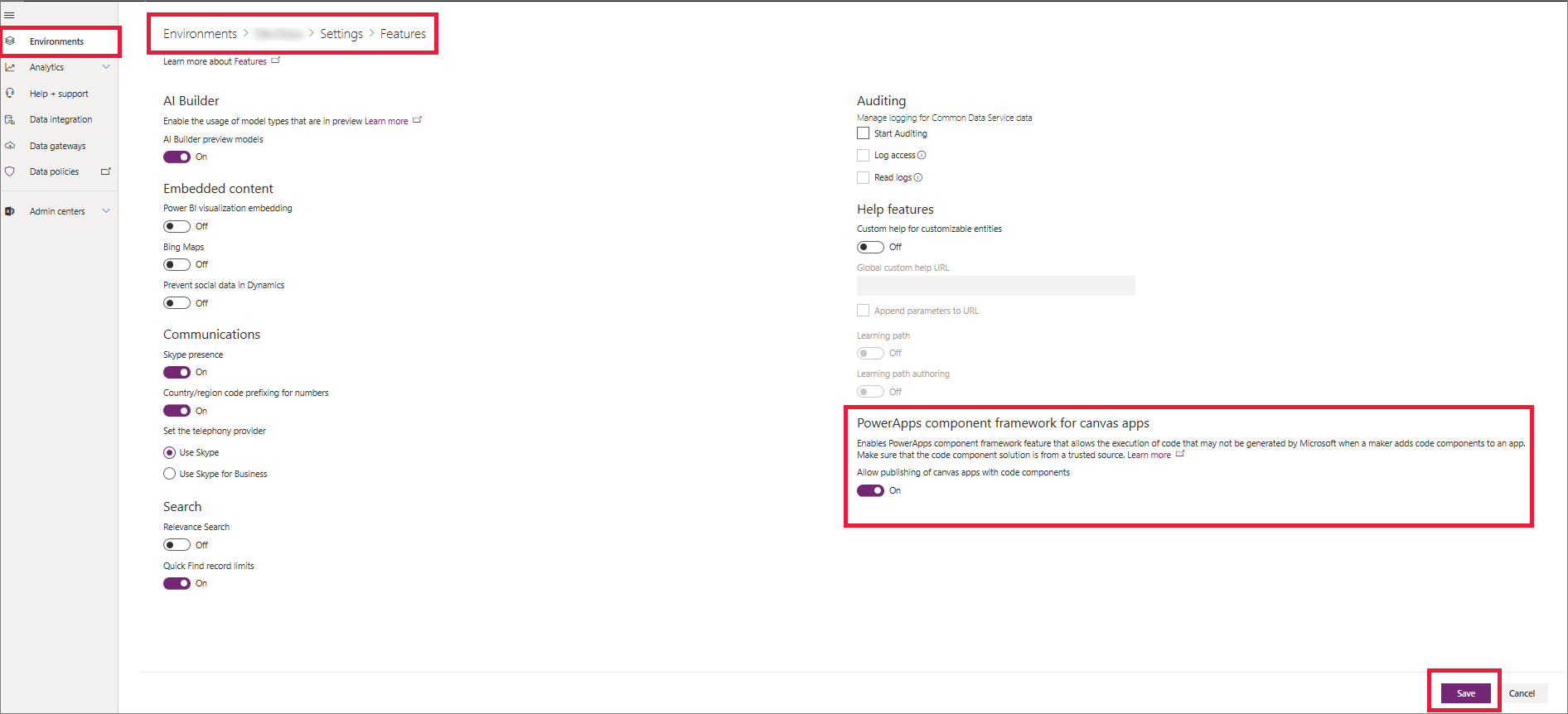
Task: Click the Data policies shield icon
Action: click(x=10, y=171)
